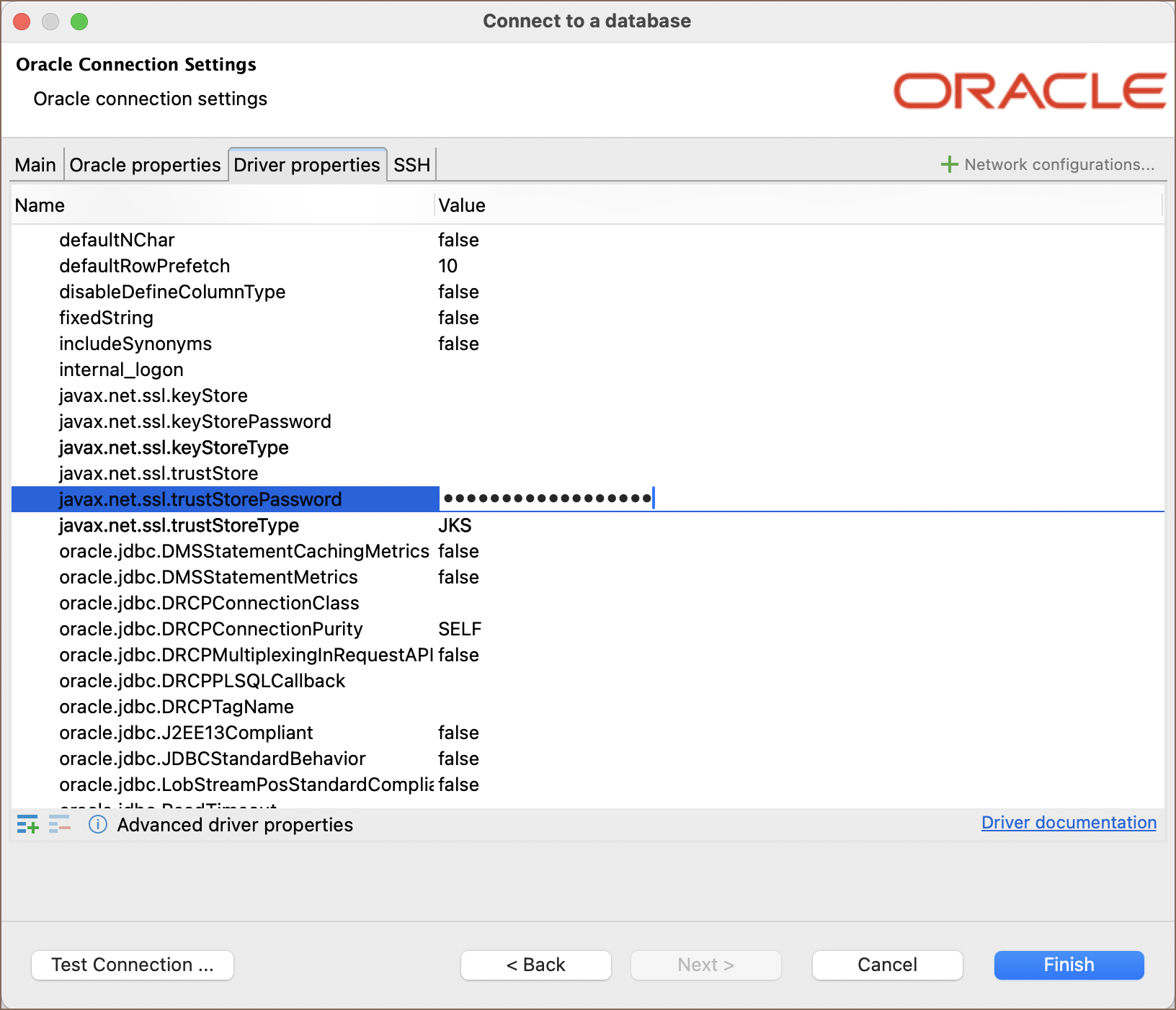Cancel the database connection dialog
This screenshot has width=1176, height=1010.
pyautogui.click(x=886, y=965)
